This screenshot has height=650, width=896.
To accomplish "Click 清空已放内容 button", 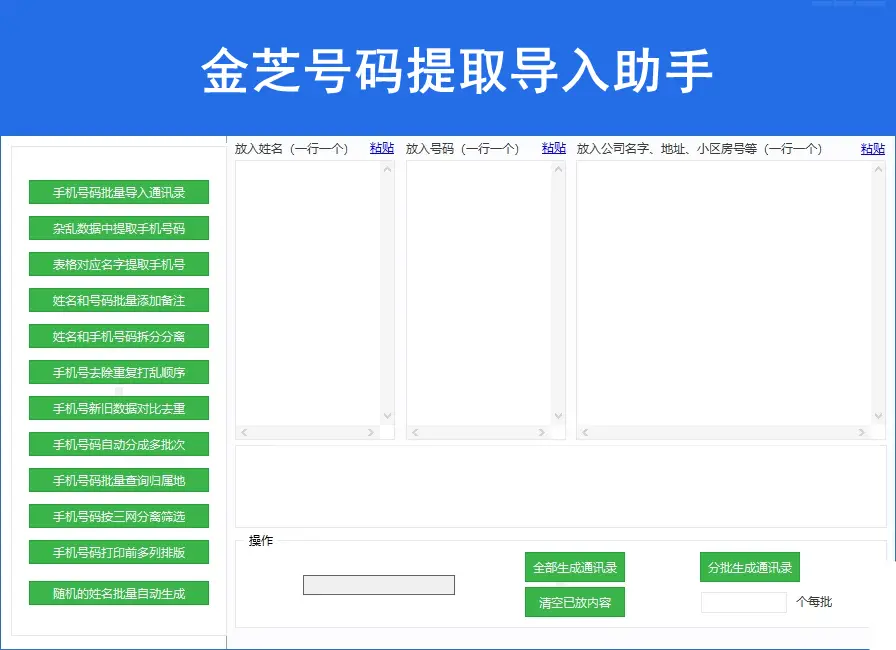I will (x=574, y=602).
